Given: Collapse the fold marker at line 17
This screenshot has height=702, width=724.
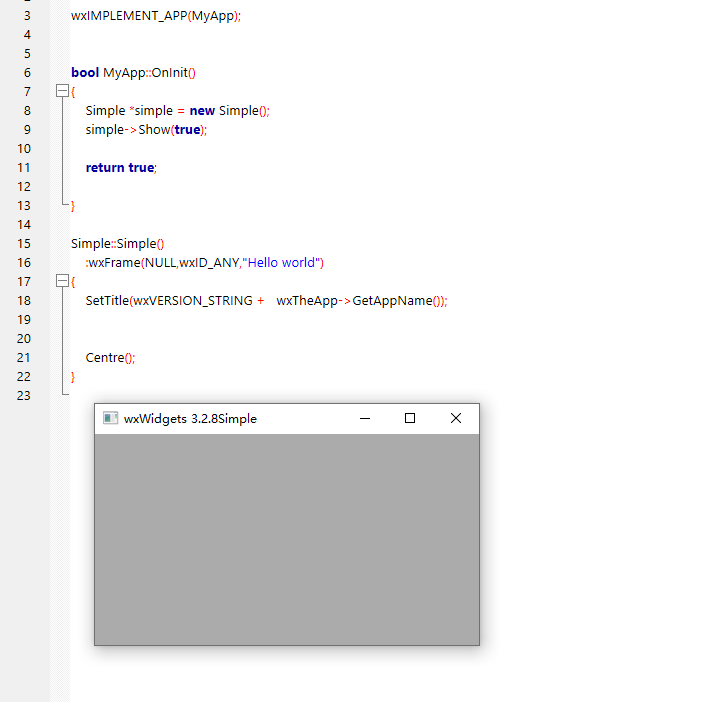Looking at the screenshot, I should 62,280.
